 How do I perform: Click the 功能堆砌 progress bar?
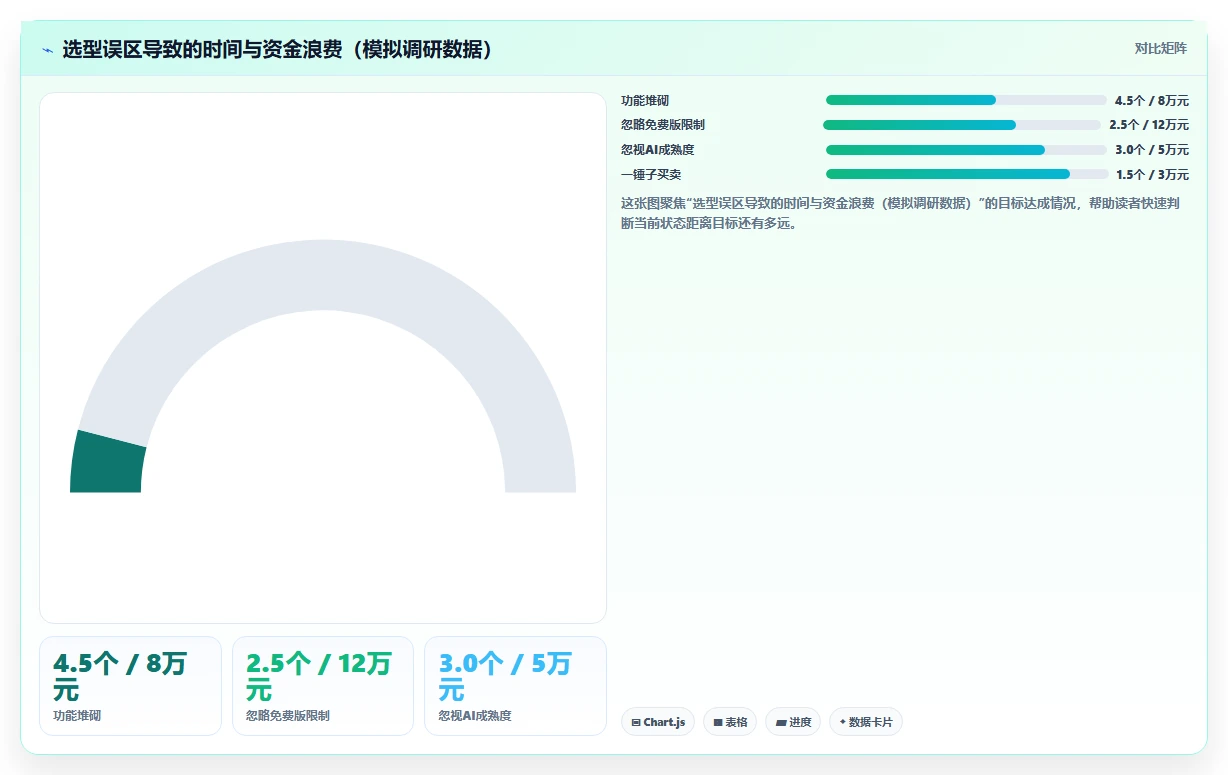point(966,100)
